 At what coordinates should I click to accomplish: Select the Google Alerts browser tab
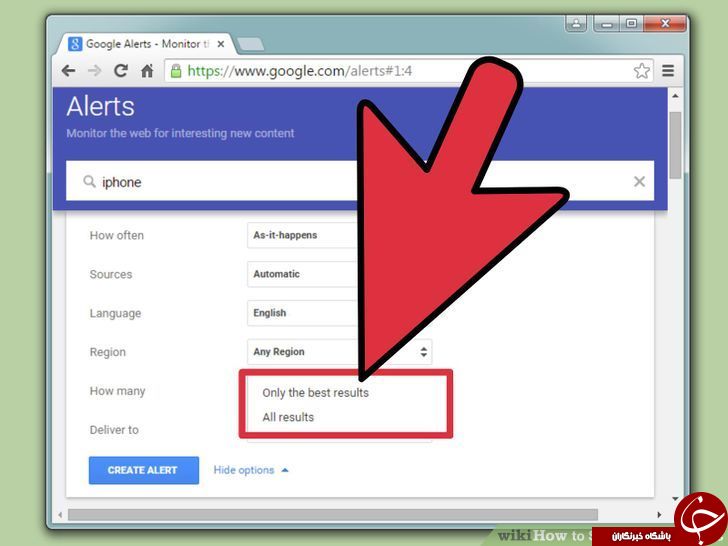click(146, 44)
